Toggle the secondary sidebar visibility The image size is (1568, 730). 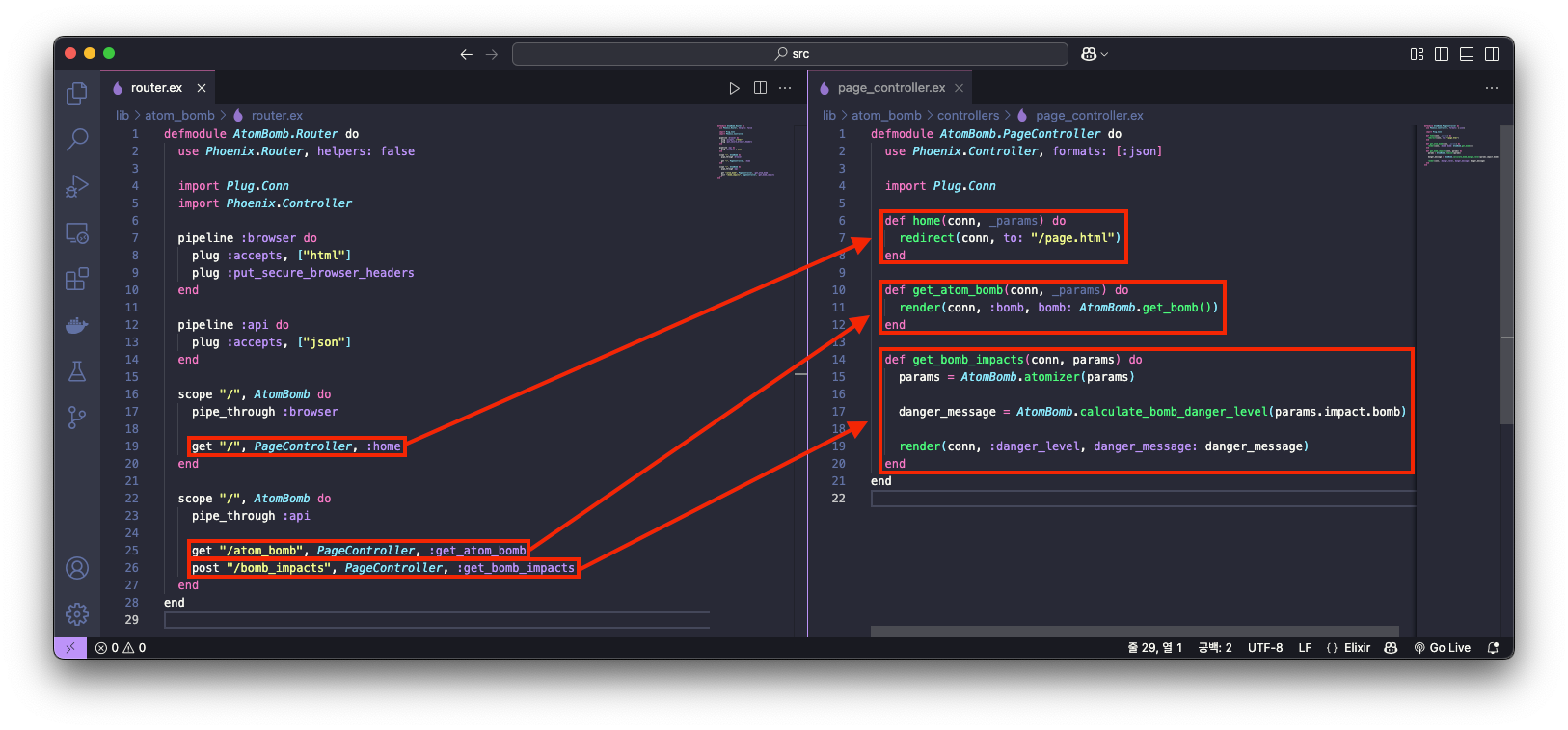click(x=1492, y=54)
